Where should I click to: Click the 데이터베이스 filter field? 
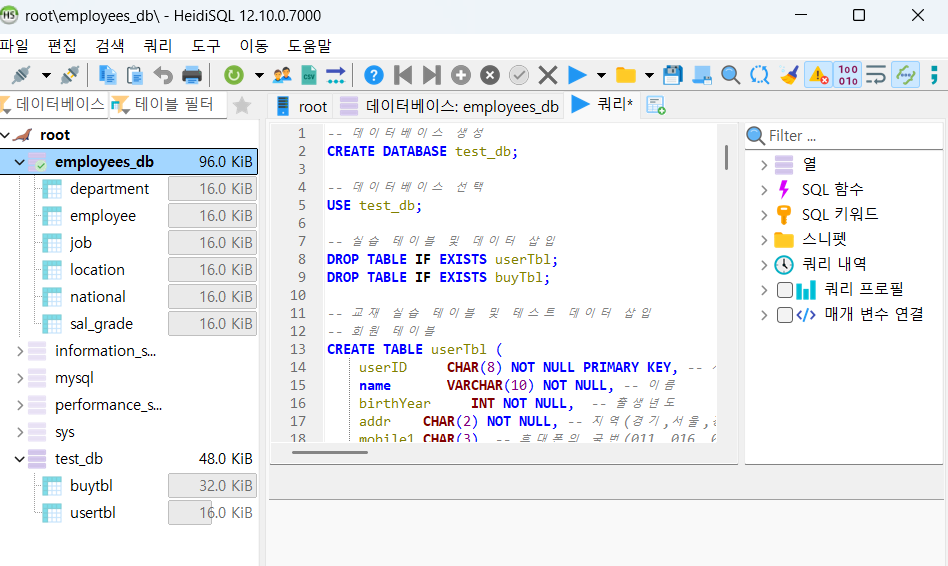click(x=53, y=105)
